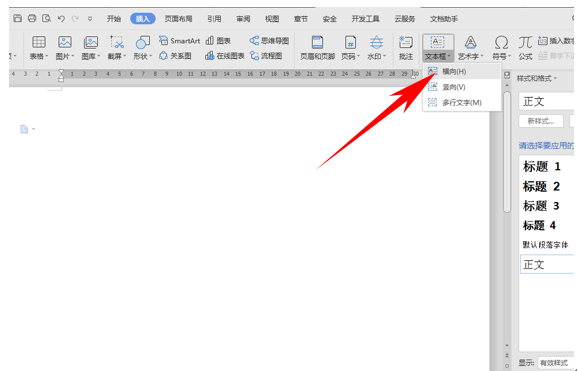578x371 pixels.
Task: Apply the 标题 3 style
Action: point(542,206)
